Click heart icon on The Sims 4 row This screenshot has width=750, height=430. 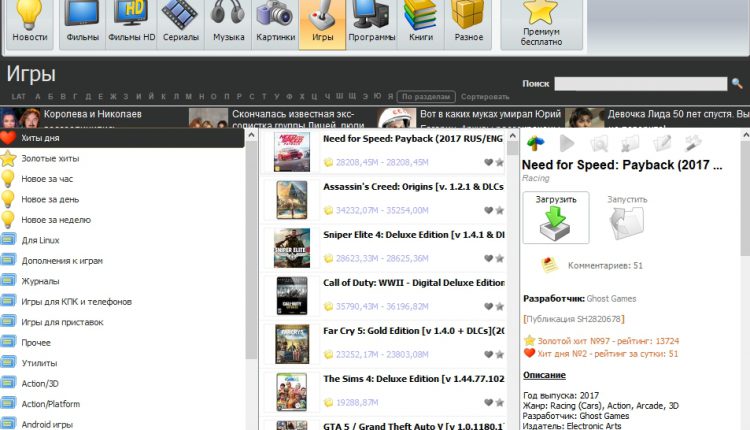pyautogui.click(x=488, y=403)
